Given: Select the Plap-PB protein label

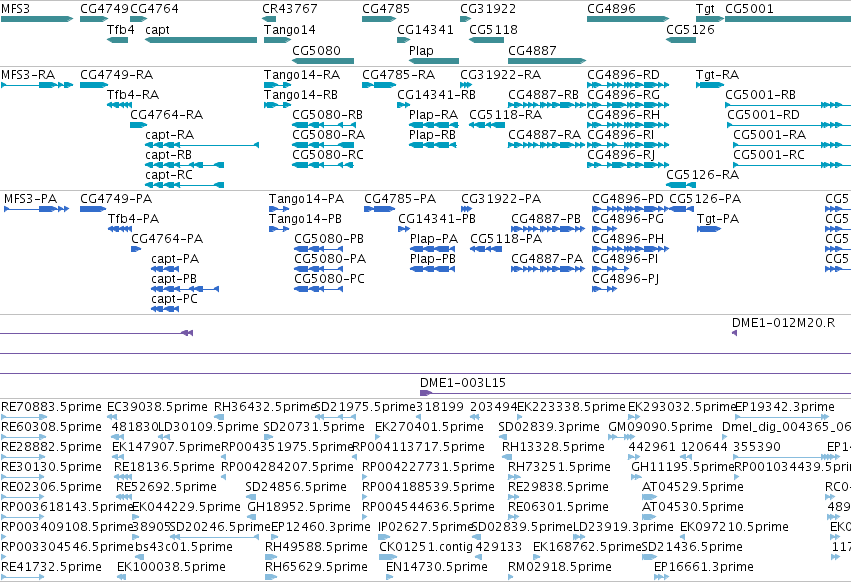Looking at the screenshot, I should pos(433,259).
